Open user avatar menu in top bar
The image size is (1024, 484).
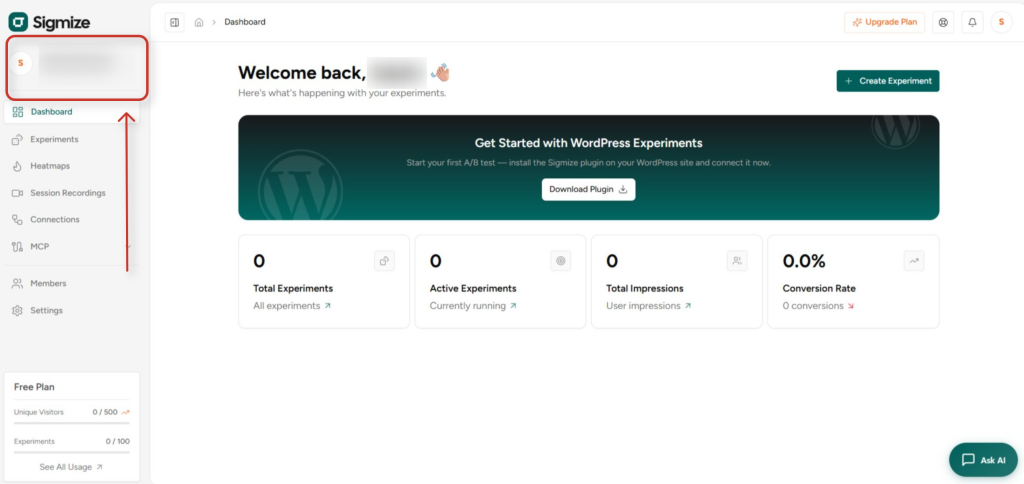(1001, 22)
